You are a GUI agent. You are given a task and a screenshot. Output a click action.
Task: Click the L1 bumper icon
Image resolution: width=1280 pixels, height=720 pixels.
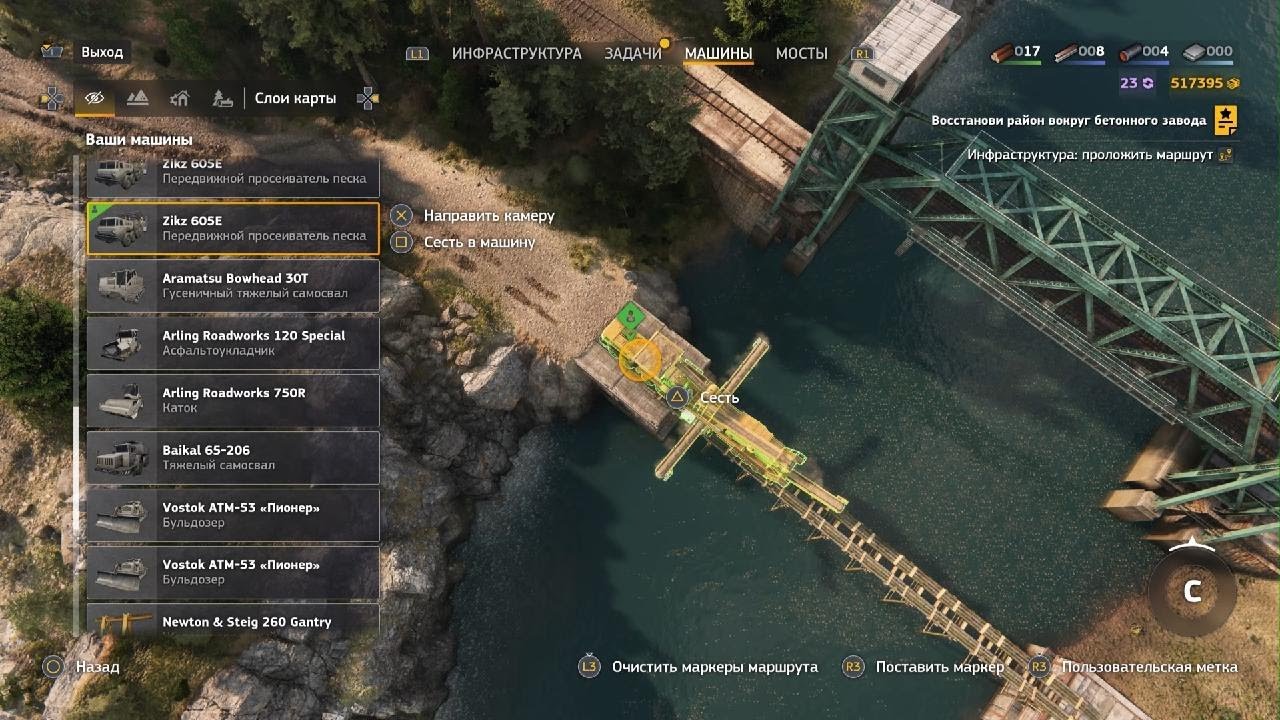pos(418,54)
